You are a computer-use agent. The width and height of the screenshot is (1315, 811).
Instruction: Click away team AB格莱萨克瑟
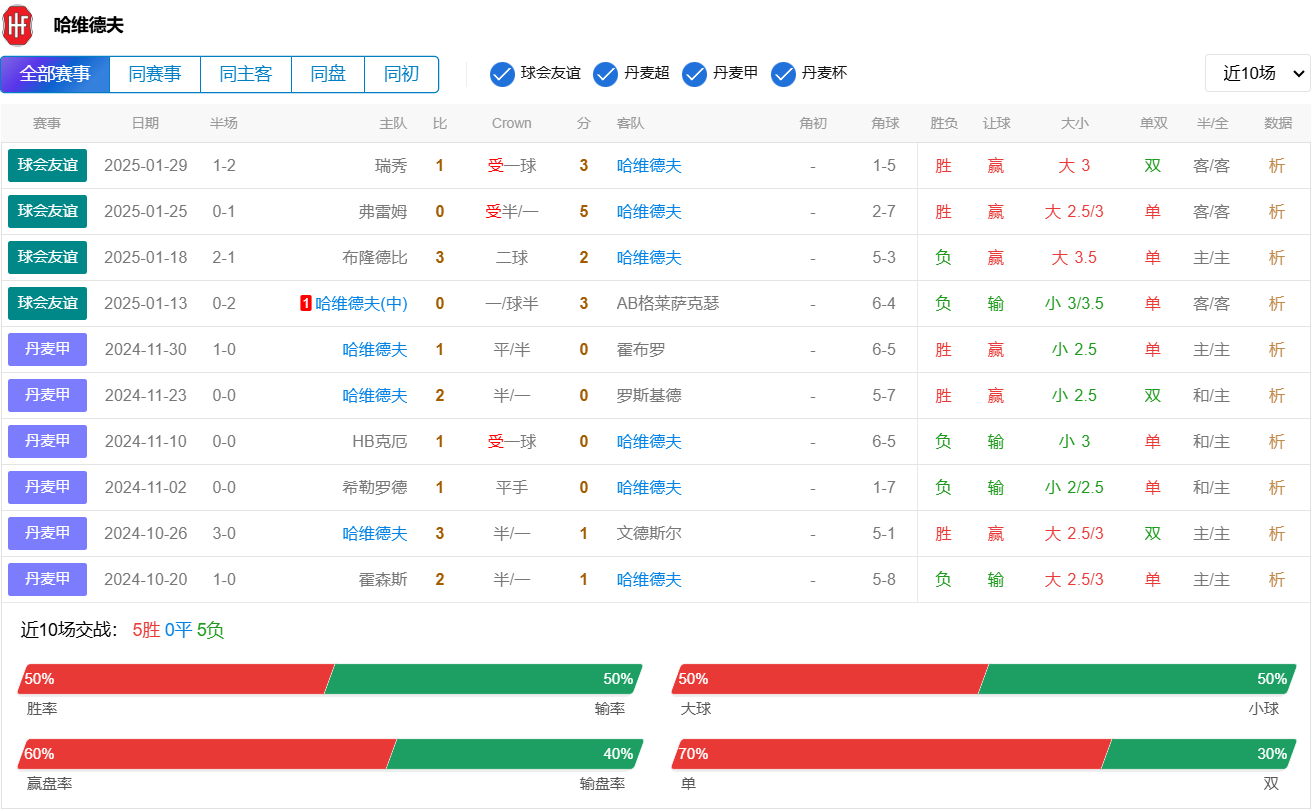point(668,303)
